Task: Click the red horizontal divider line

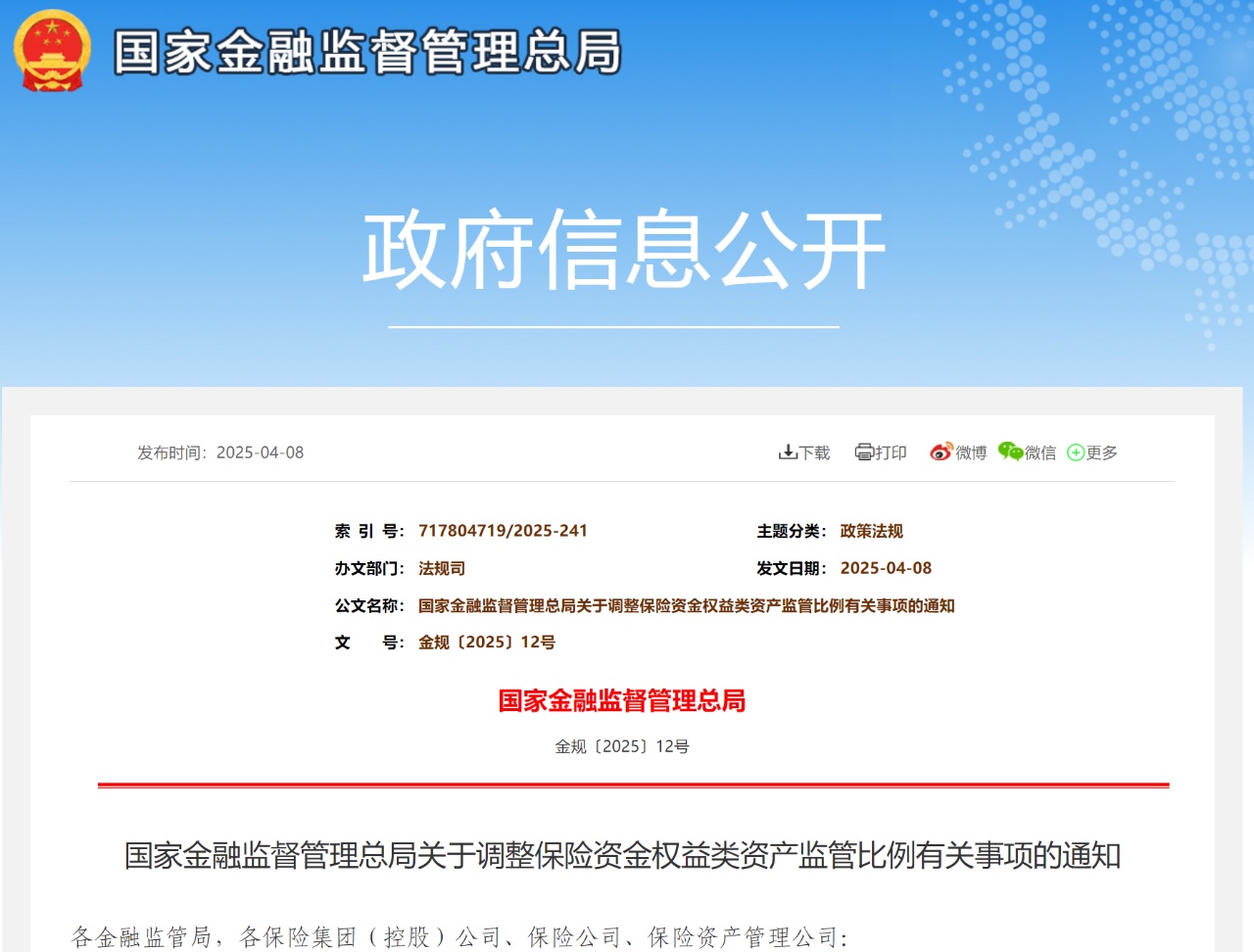Action: pos(633,785)
